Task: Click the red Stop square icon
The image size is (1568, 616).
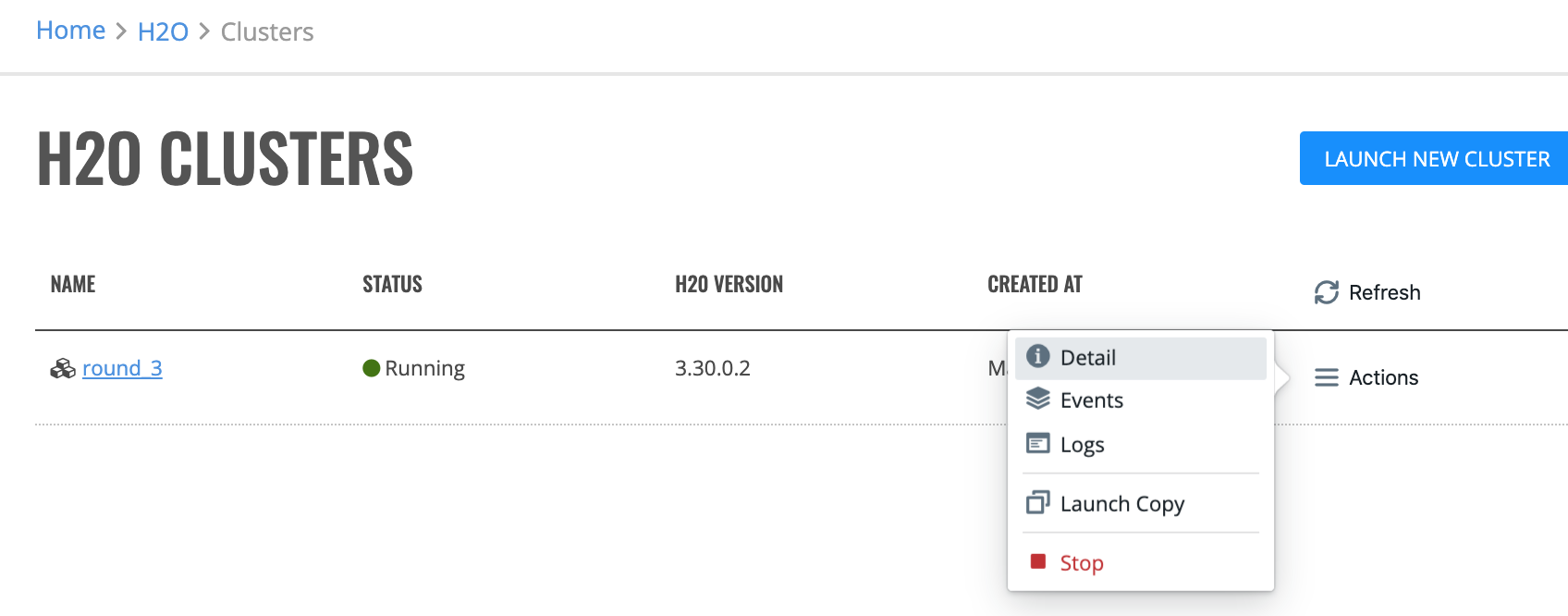Action: pos(1038,561)
